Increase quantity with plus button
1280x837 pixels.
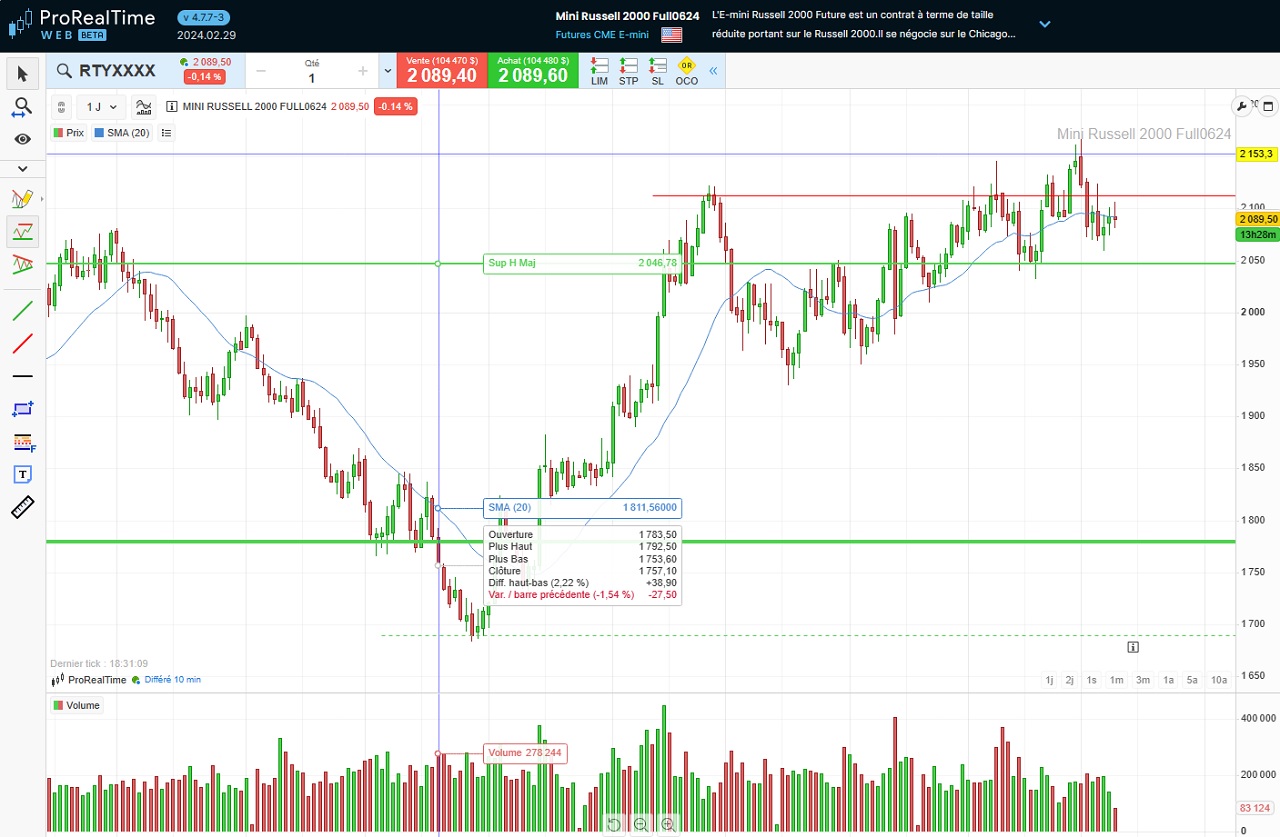coord(362,71)
